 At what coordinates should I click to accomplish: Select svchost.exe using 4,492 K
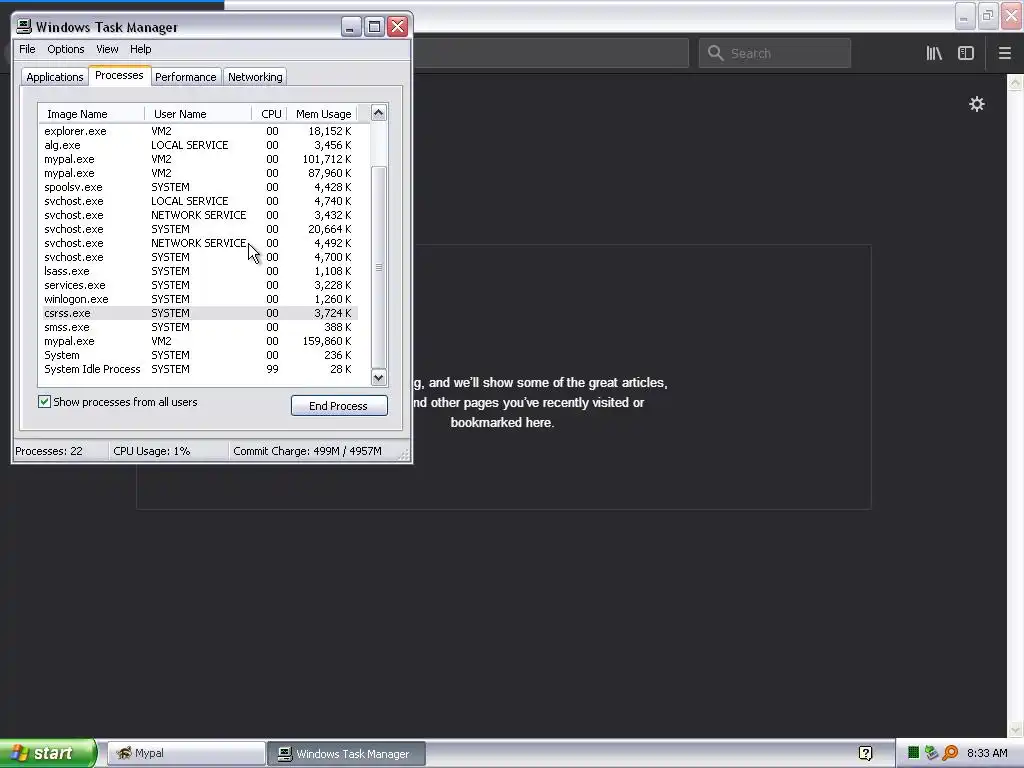click(199, 243)
